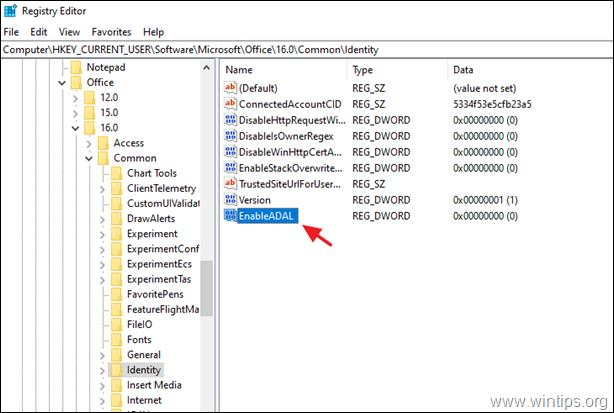Select the EnableADAL value name
Viewport: 614px width, 413px height.
266,216
